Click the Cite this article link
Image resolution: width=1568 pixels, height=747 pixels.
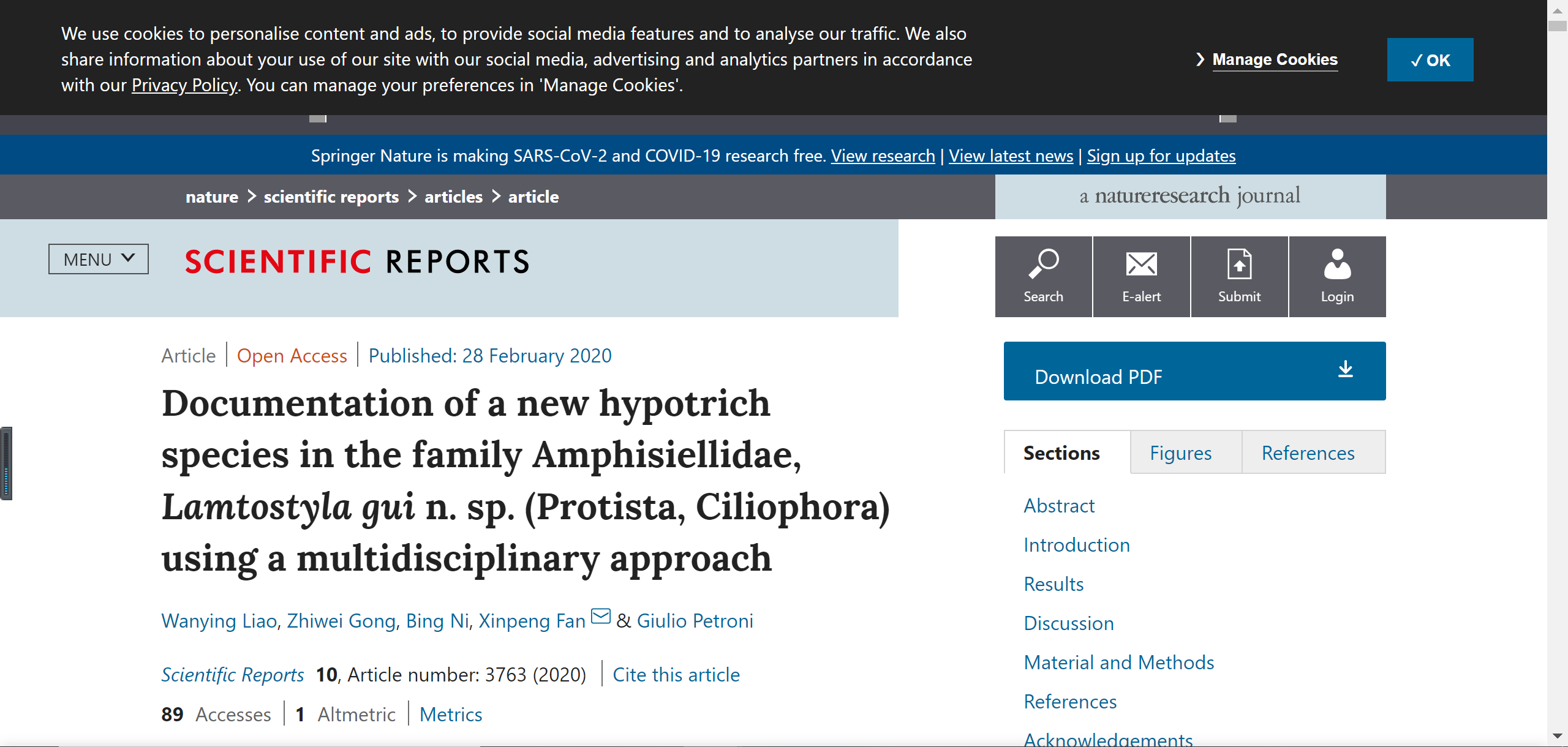[676, 675]
